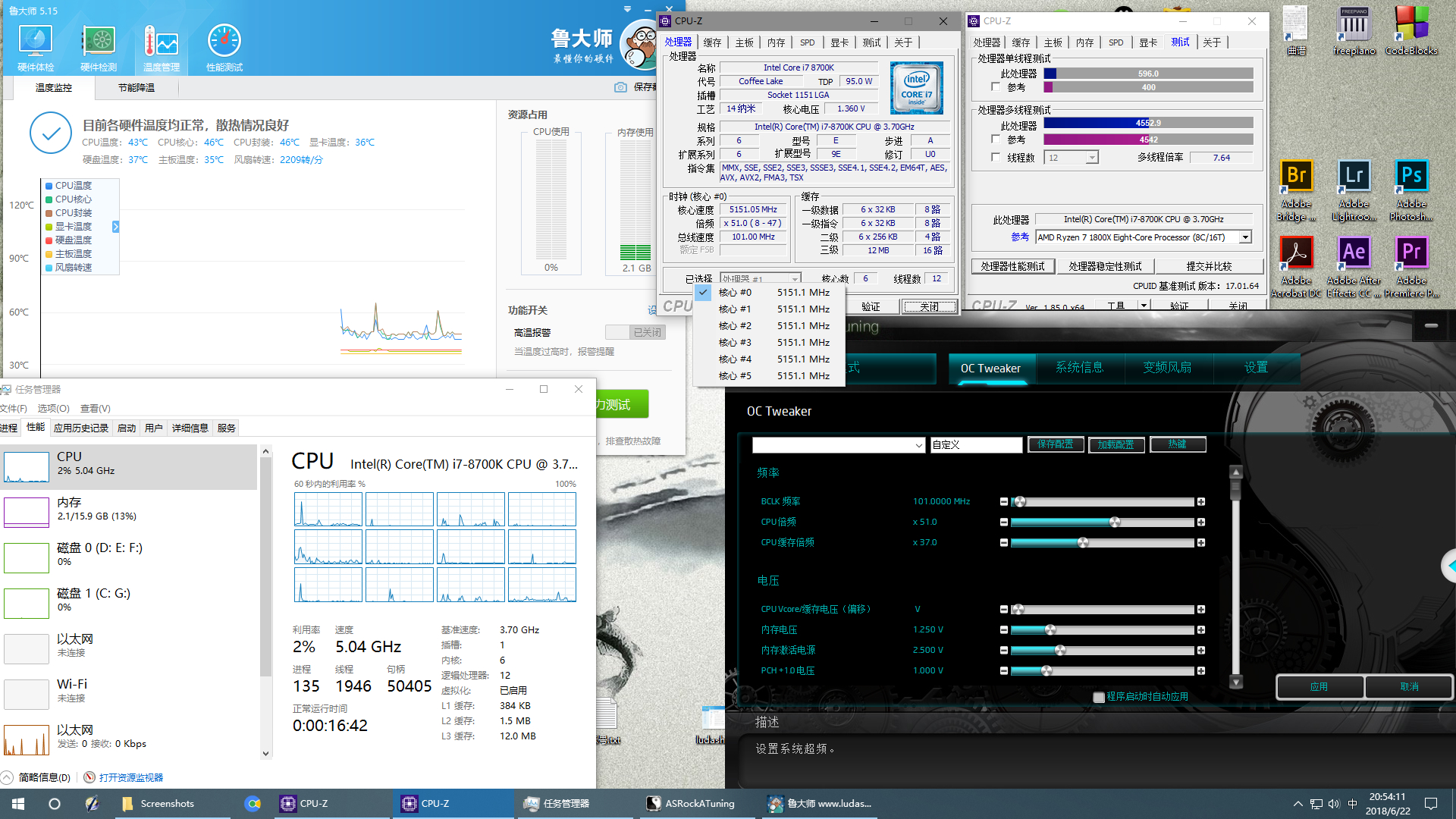
Task: Click the Apply button in A-Tuning
Action: [x=1319, y=686]
